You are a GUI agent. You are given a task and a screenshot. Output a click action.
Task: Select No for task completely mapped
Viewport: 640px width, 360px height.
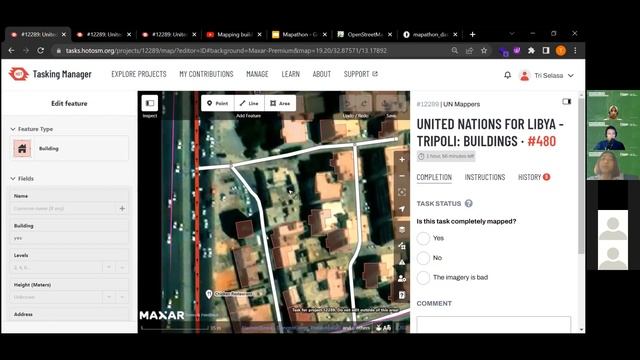pyautogui.click(x=423, y=258)
